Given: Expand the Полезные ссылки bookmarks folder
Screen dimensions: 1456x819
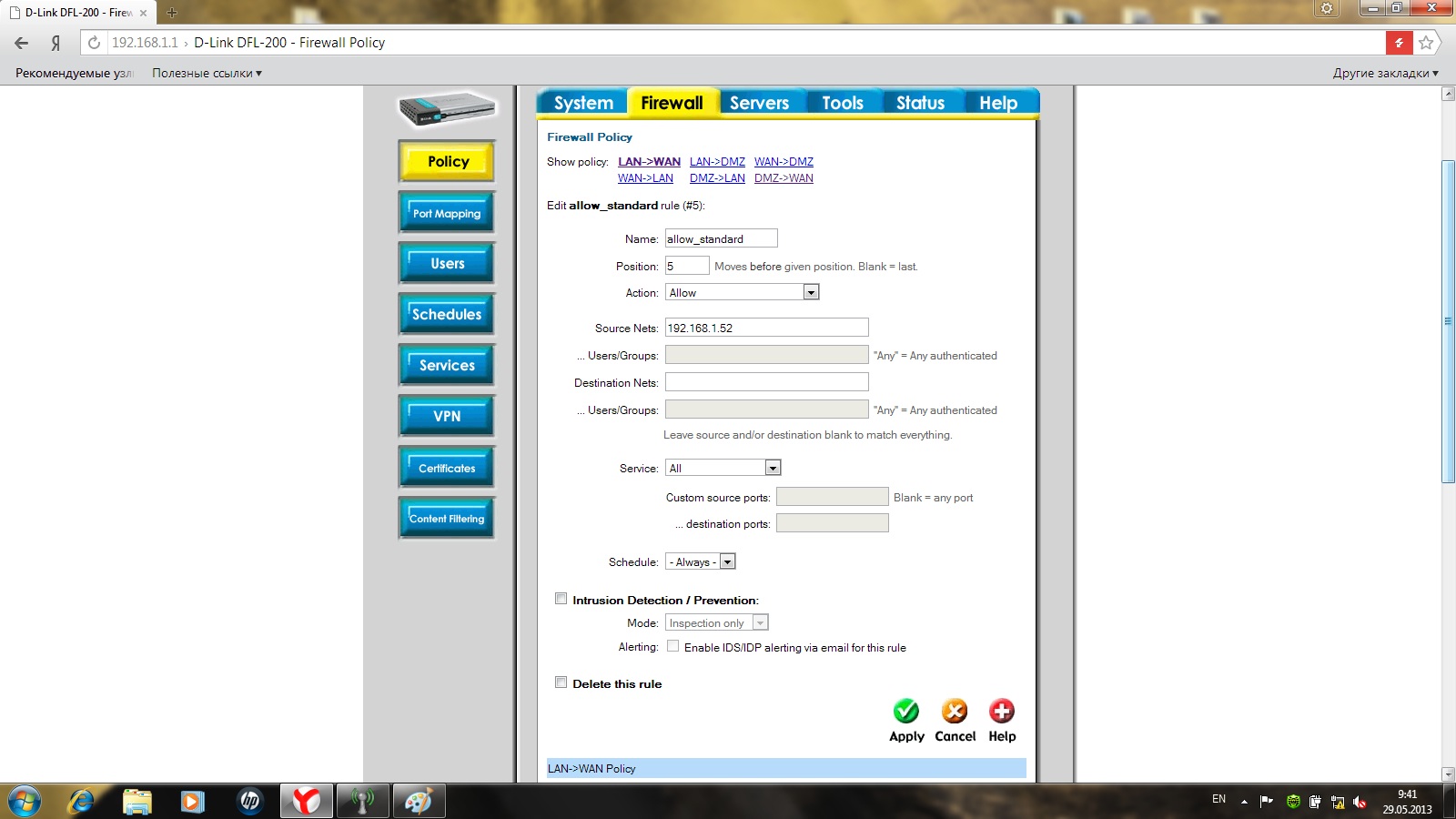Looking at the screenshot, I should click(207, 73).
